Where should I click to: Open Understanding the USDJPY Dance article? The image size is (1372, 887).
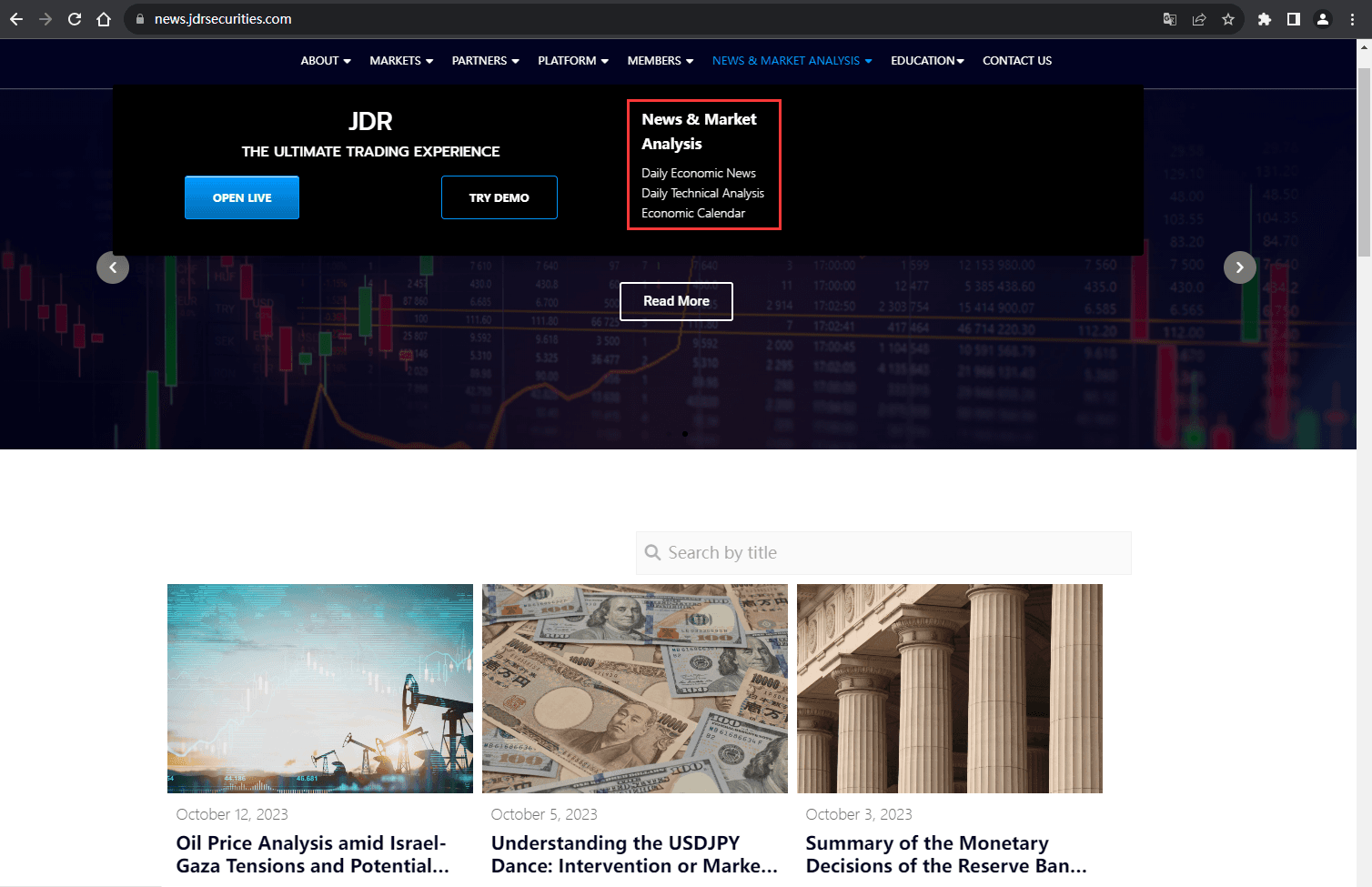634,854
